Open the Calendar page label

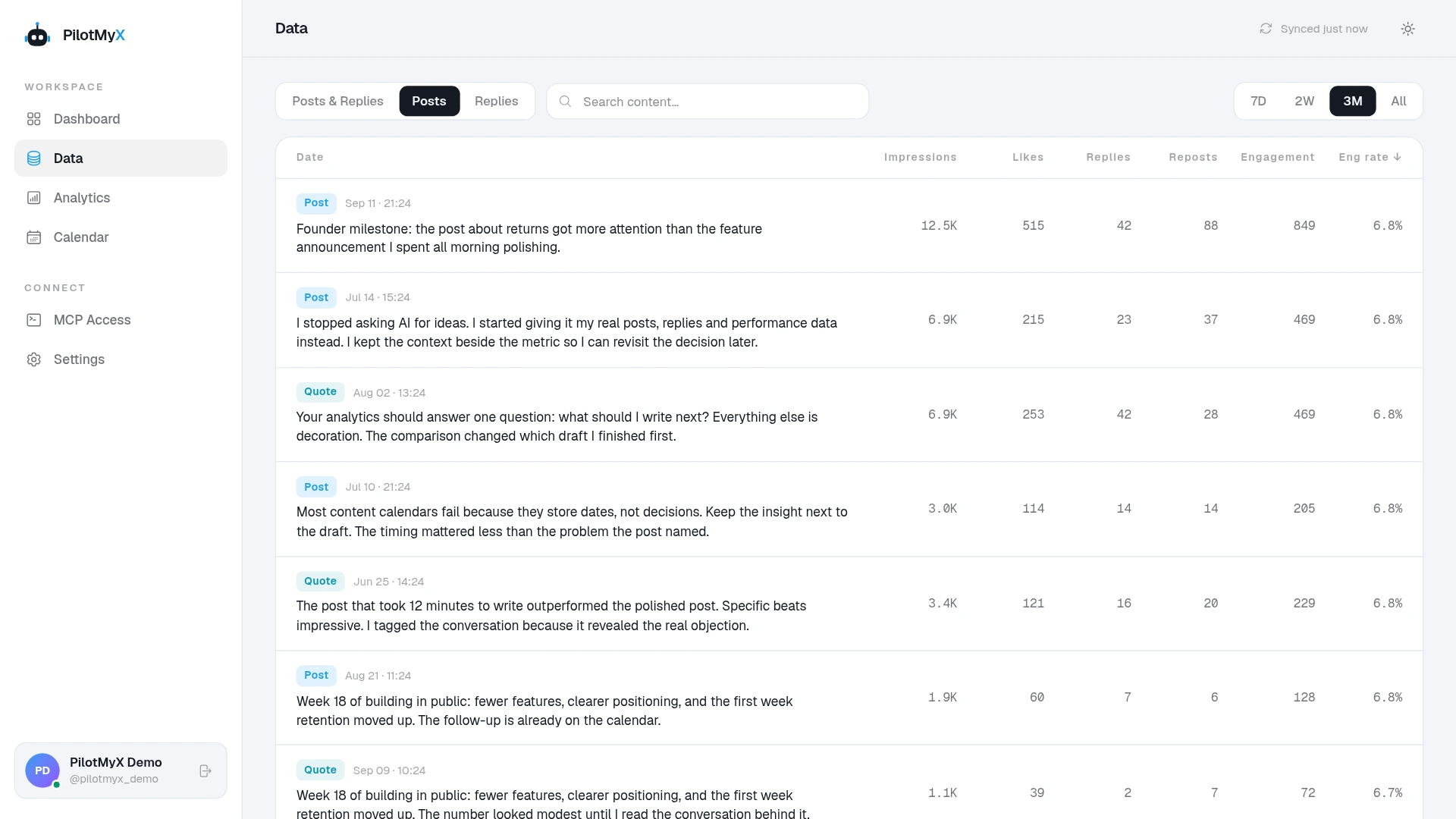(x=81, y=237)
